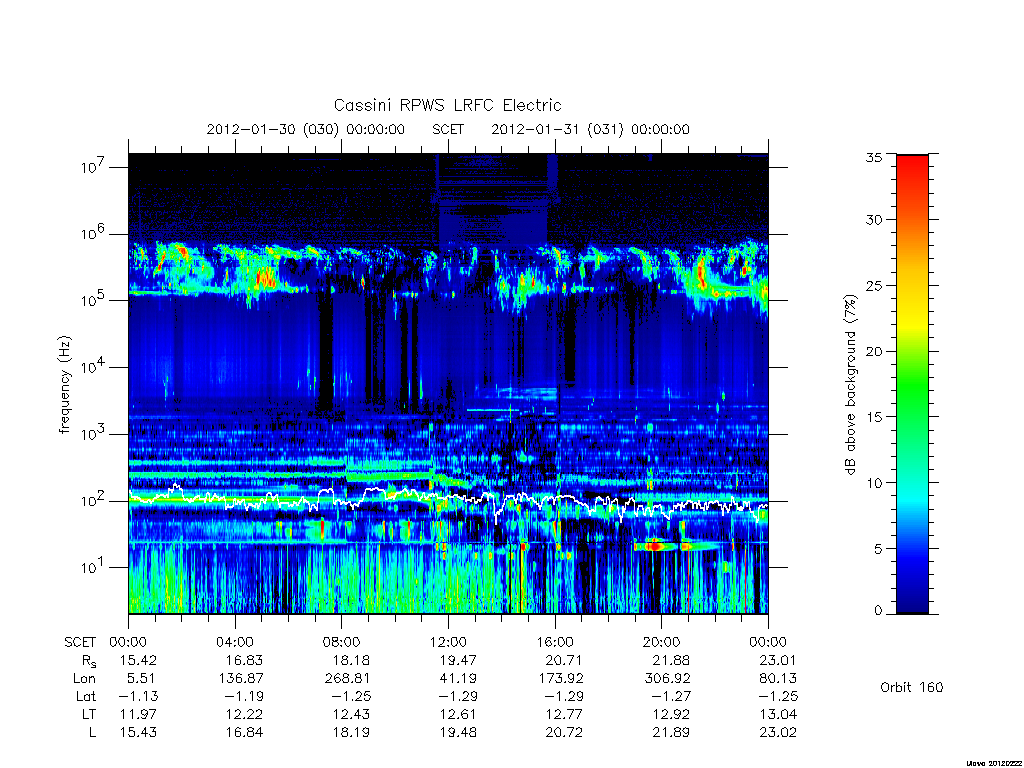Select LT value 12.77
The width and height of the screenshot is (1024, 768).
click(x=564, y=714)
